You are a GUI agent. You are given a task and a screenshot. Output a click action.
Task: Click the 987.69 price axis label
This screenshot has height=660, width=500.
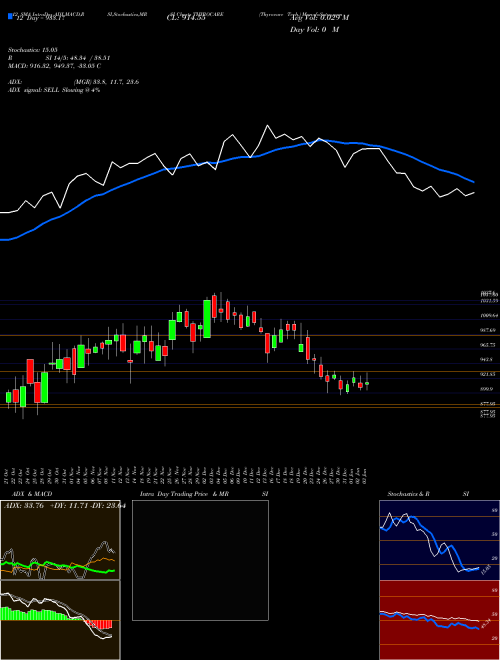coord(489,330)
